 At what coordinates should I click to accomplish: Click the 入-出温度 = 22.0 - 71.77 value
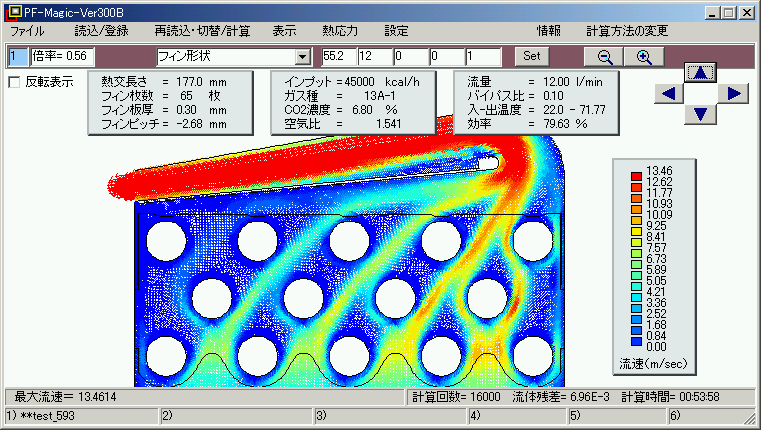[x=537, y=110]
